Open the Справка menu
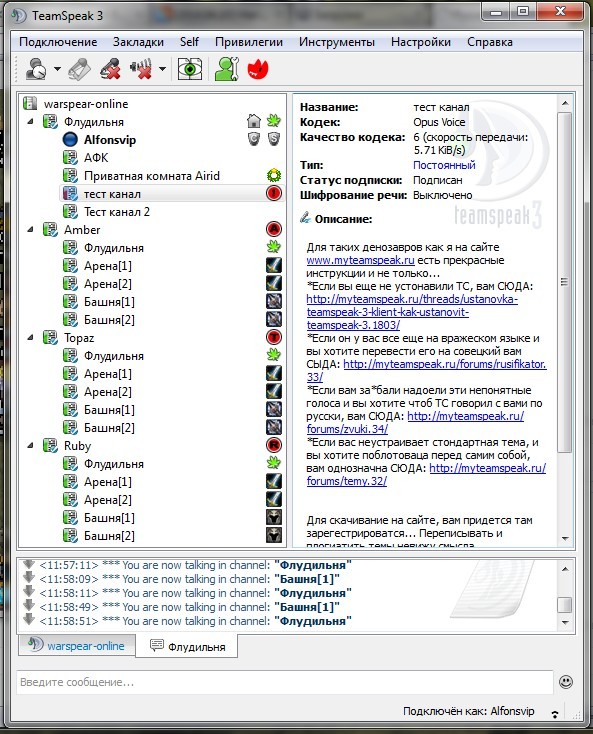This screenshot has width=593, height=734. pyautogui.click(x=490, y=42)
